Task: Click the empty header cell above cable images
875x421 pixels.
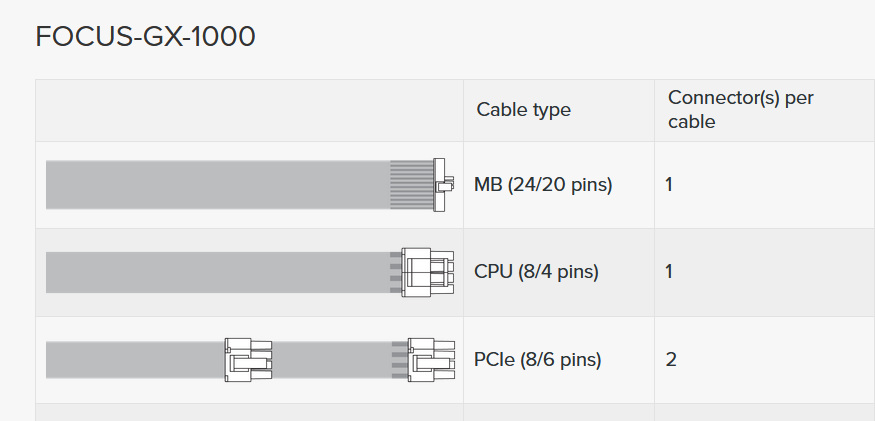Action: 249,110
